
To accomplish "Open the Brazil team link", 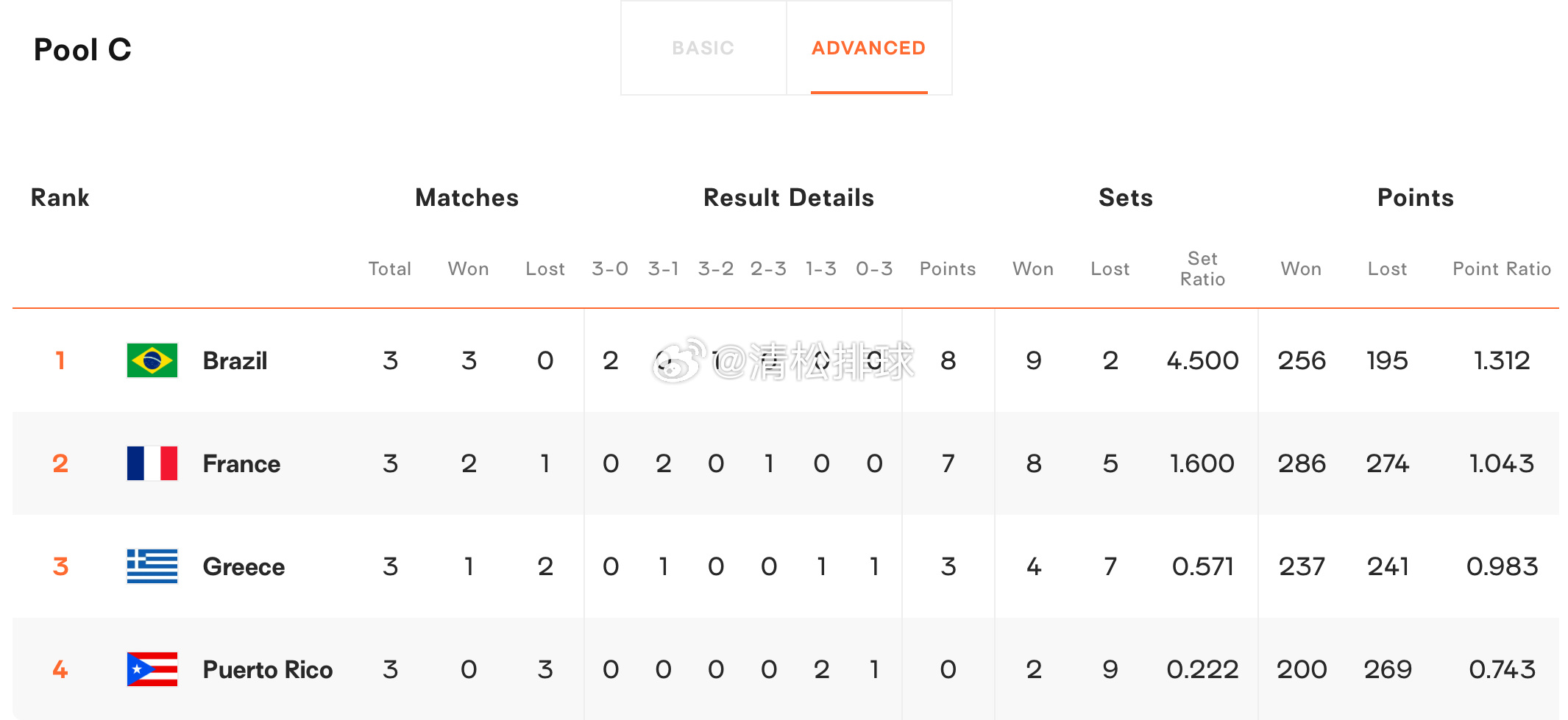I will (x=235, y=361).
